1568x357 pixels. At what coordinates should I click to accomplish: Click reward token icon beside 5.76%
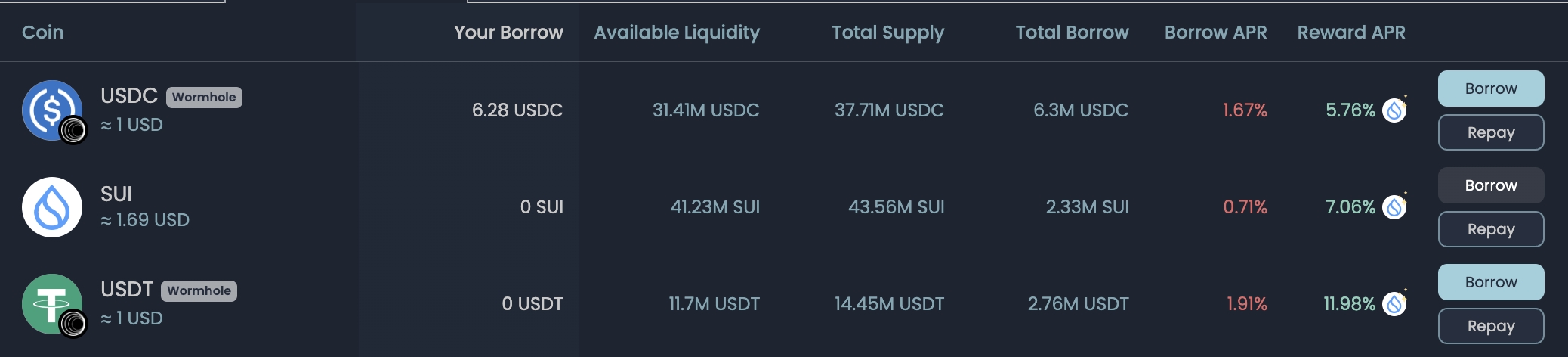pyautogui.click(x=1394, y=110)
